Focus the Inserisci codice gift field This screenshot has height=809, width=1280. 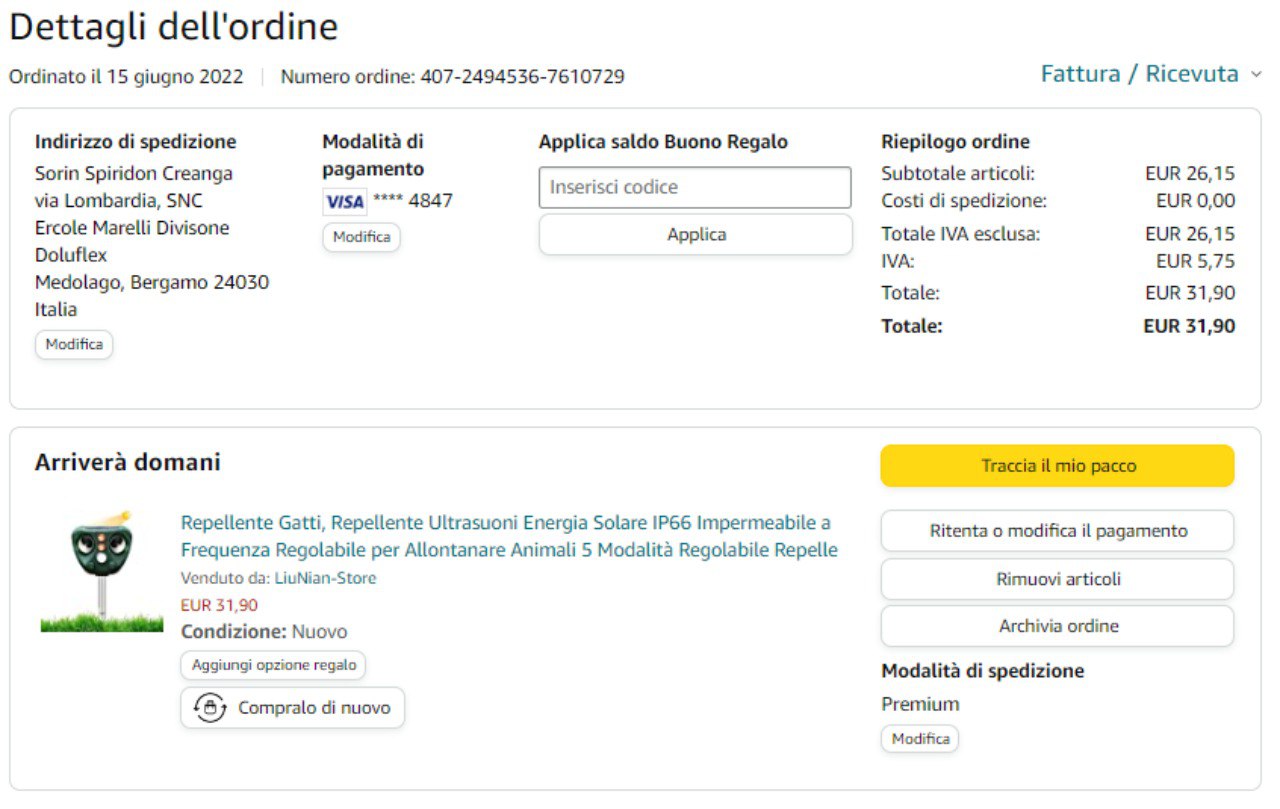coord(695,187)
